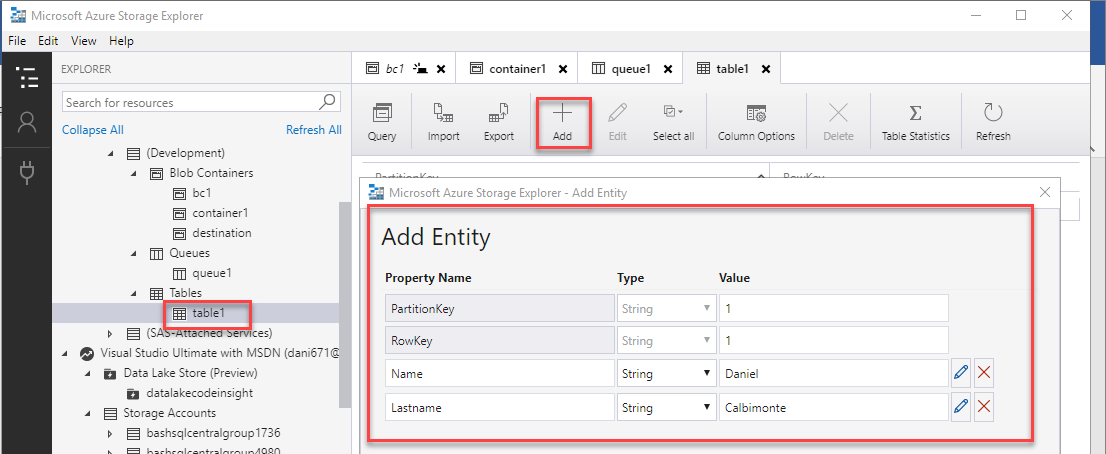The image size is (1106, 454).
Task: Delete the Lastname property with red X
Action: click(984, 406)
